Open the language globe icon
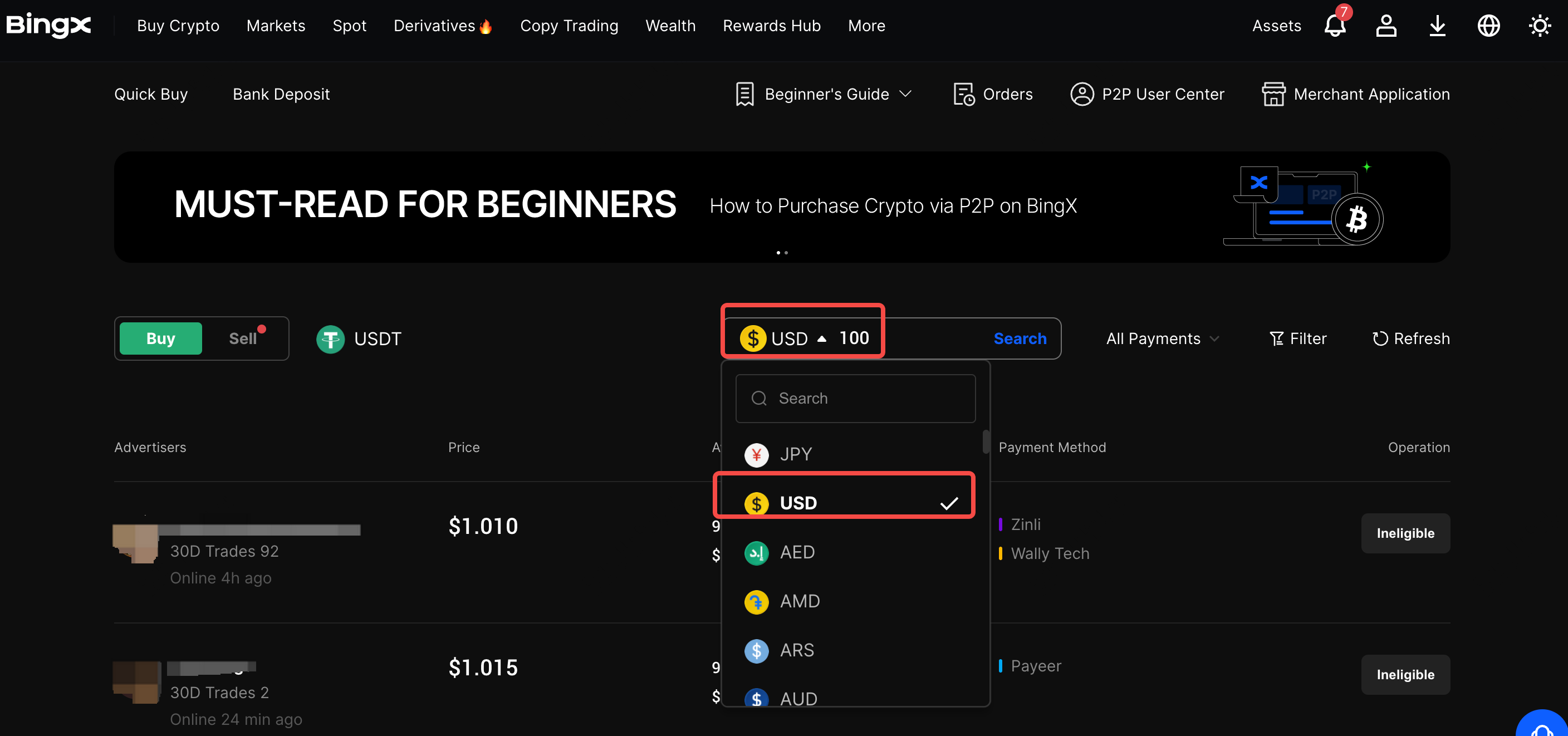 coord(1488,26)
